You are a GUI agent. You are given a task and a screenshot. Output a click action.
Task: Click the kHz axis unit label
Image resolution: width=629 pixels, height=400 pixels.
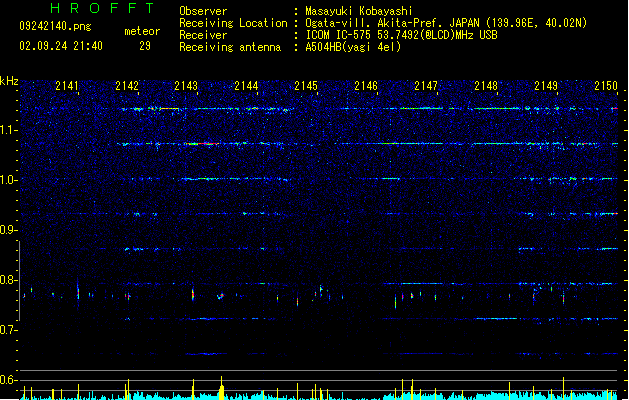click(9, 81)
